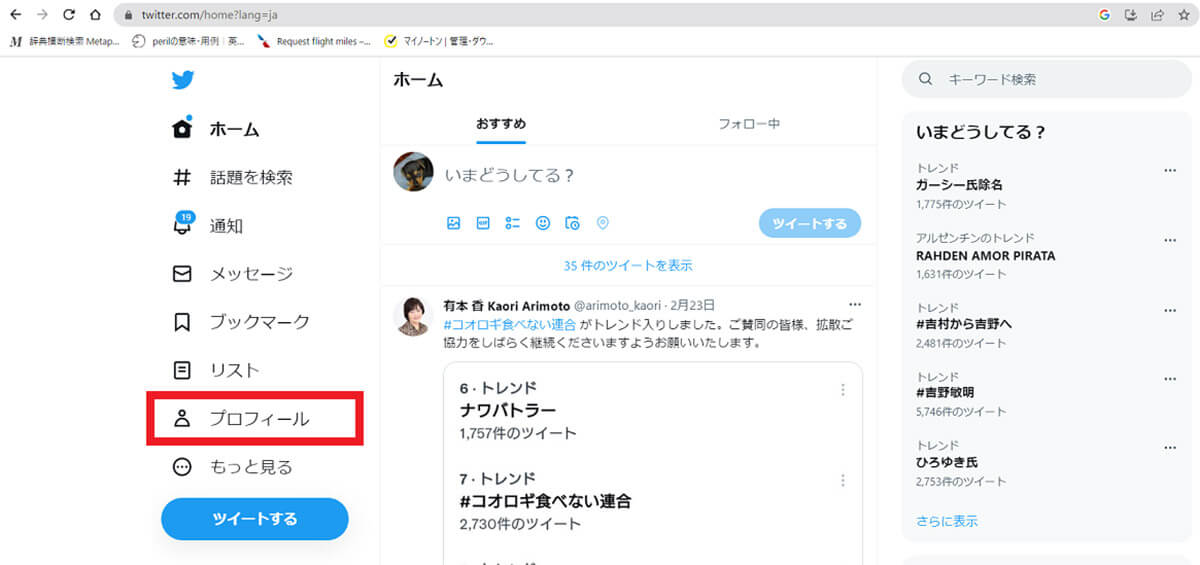The height and width of the screenshot is (565, 1200).
Task: Open 有本 香 Kaori Arimoto name link
Action: (506, 305)
